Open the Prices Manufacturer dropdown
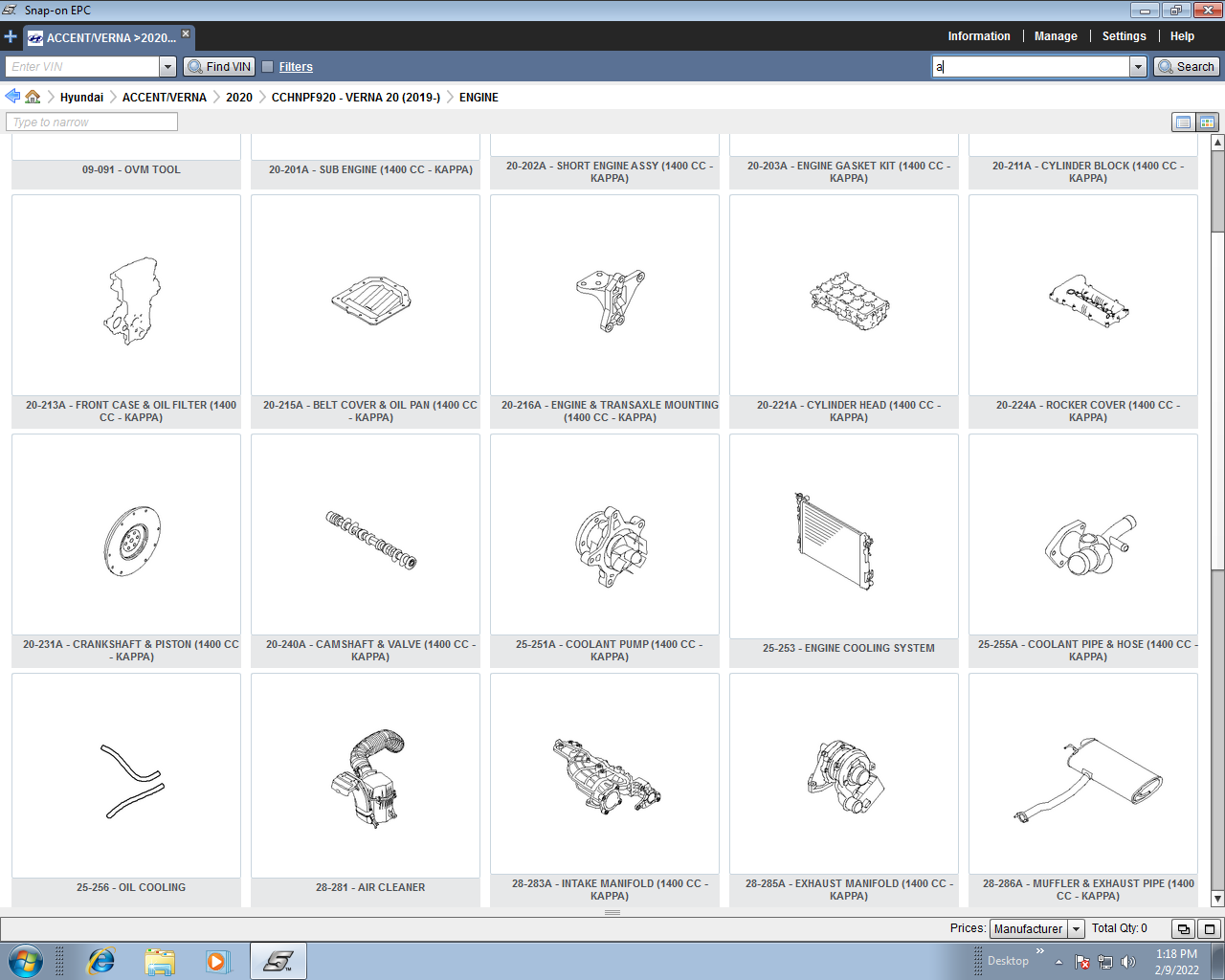 point(1036,929)
